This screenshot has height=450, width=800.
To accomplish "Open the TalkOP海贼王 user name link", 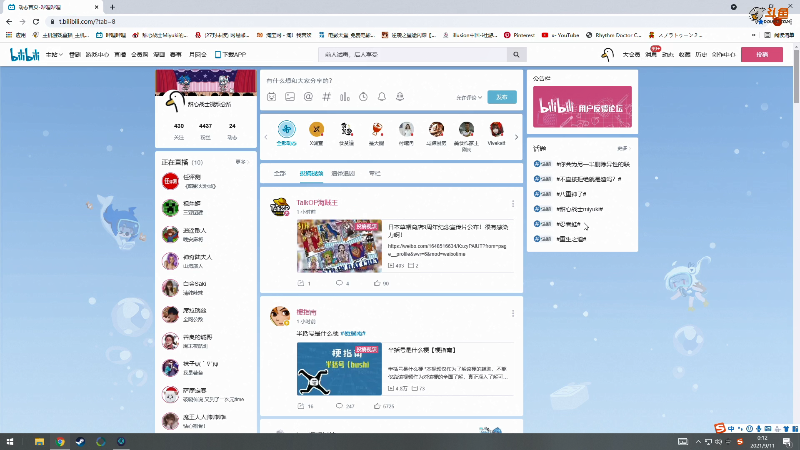I will click(x=317, y=203).
